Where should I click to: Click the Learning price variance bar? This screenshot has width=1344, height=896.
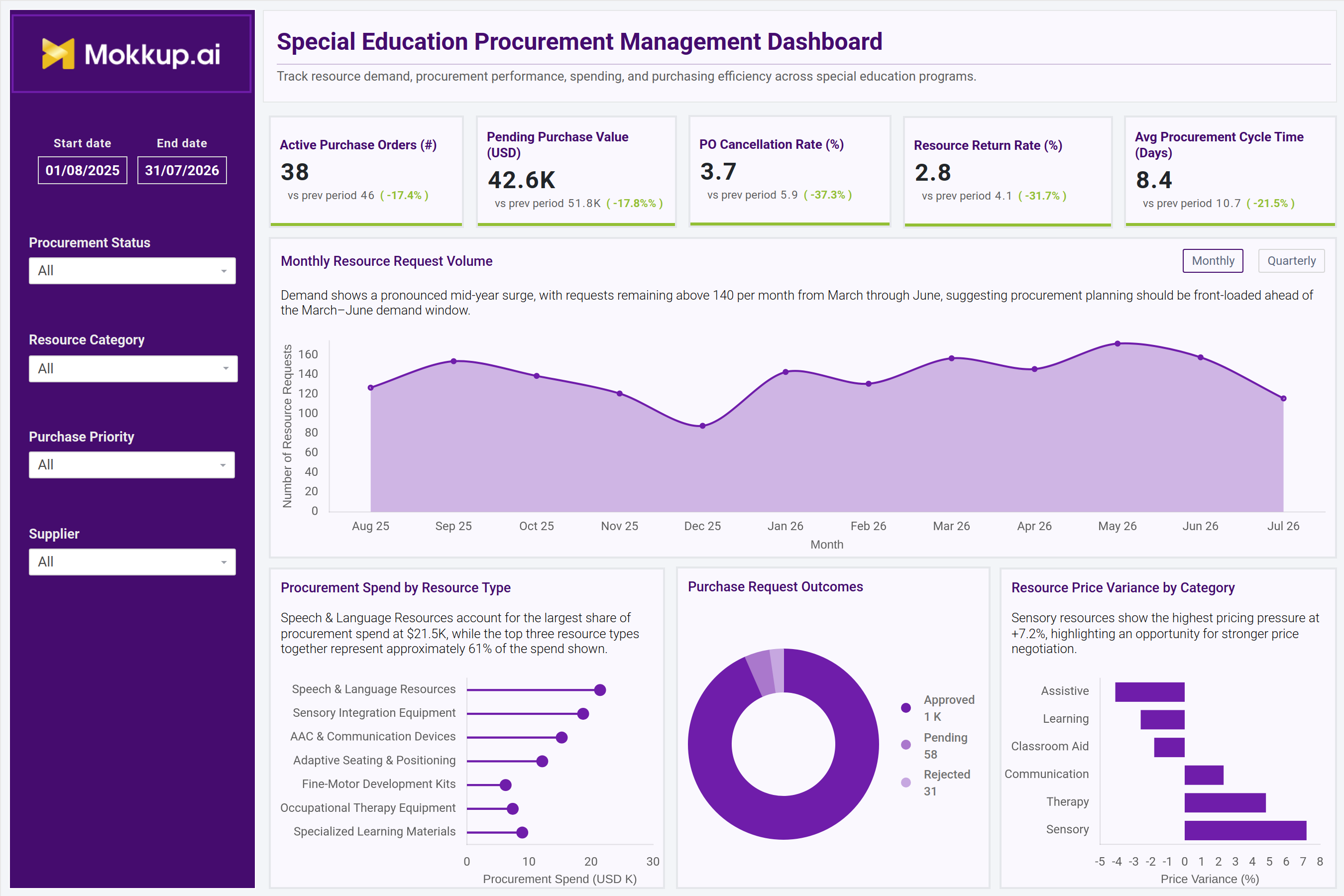[x=1162, y=720]
